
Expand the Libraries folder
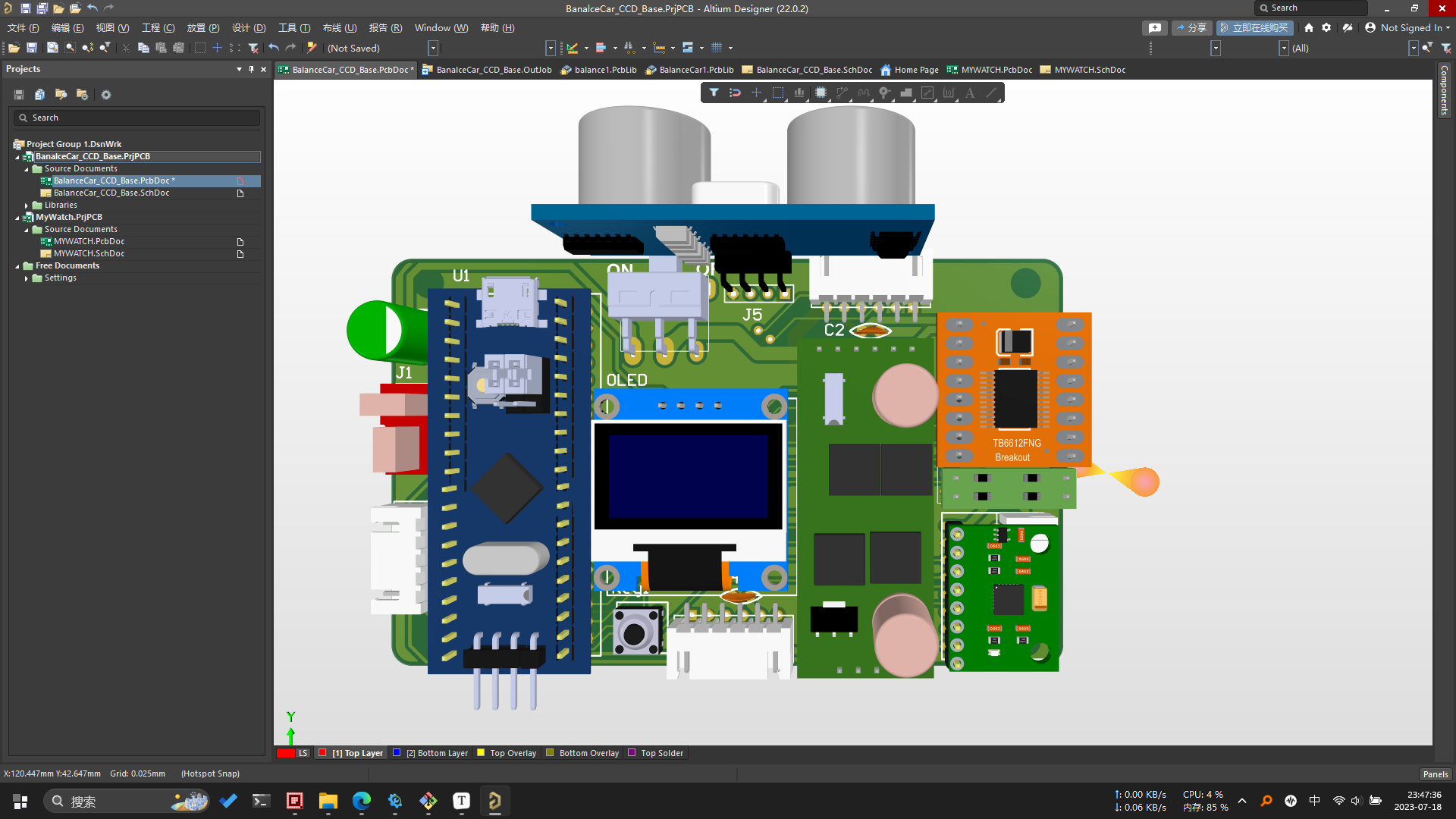(27, 206)
